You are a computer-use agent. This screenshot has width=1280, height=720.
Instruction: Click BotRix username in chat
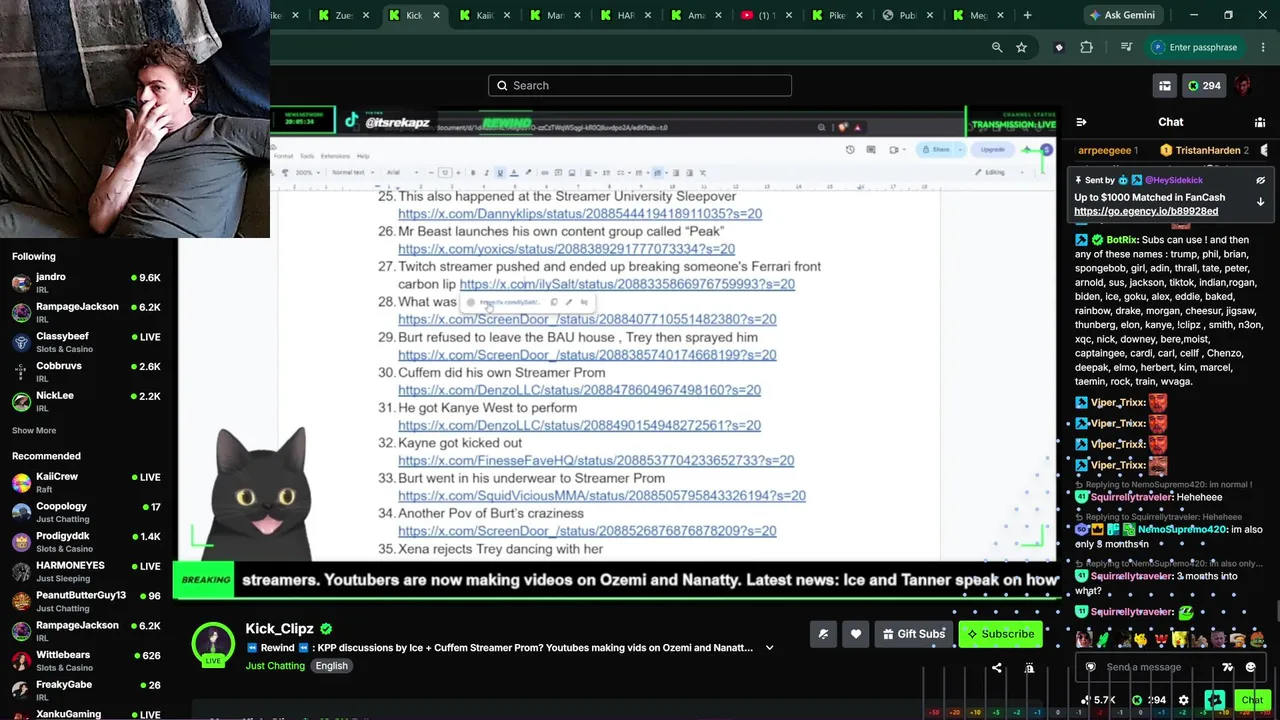(1122, 240)
